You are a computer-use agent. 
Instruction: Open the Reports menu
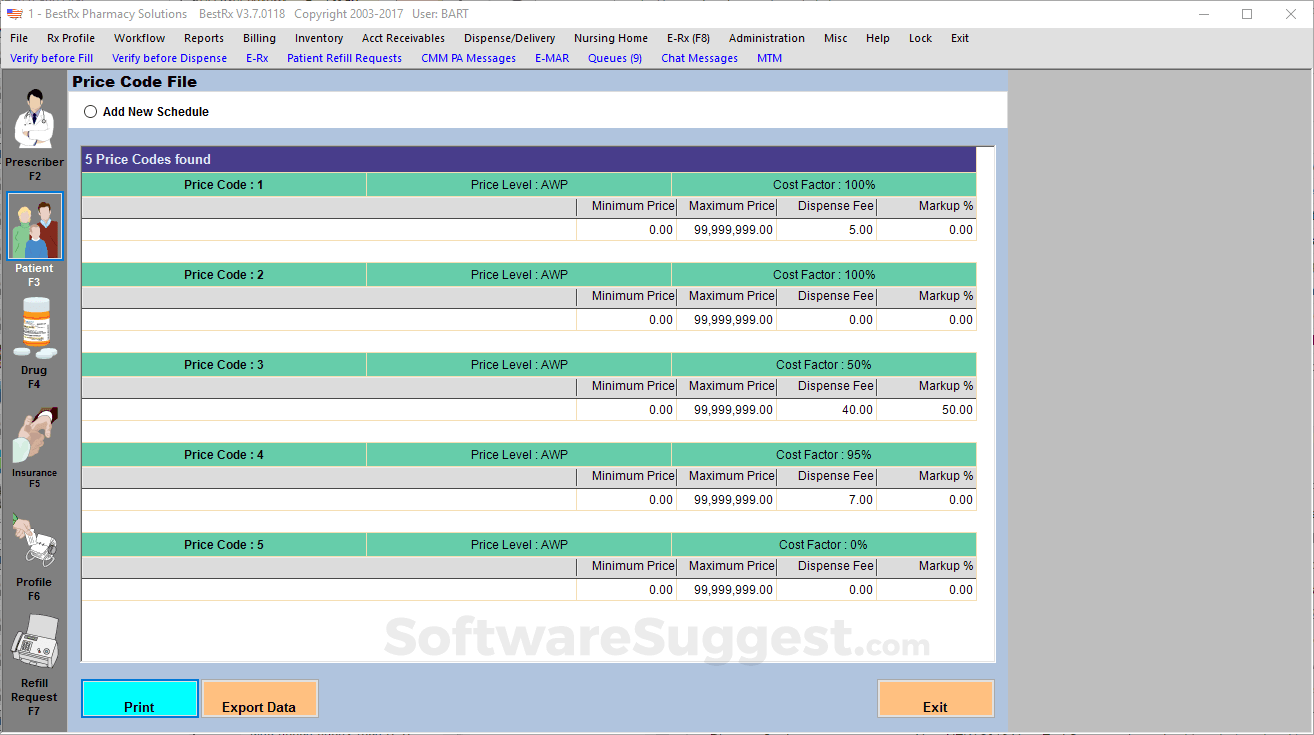click(204, 38)
